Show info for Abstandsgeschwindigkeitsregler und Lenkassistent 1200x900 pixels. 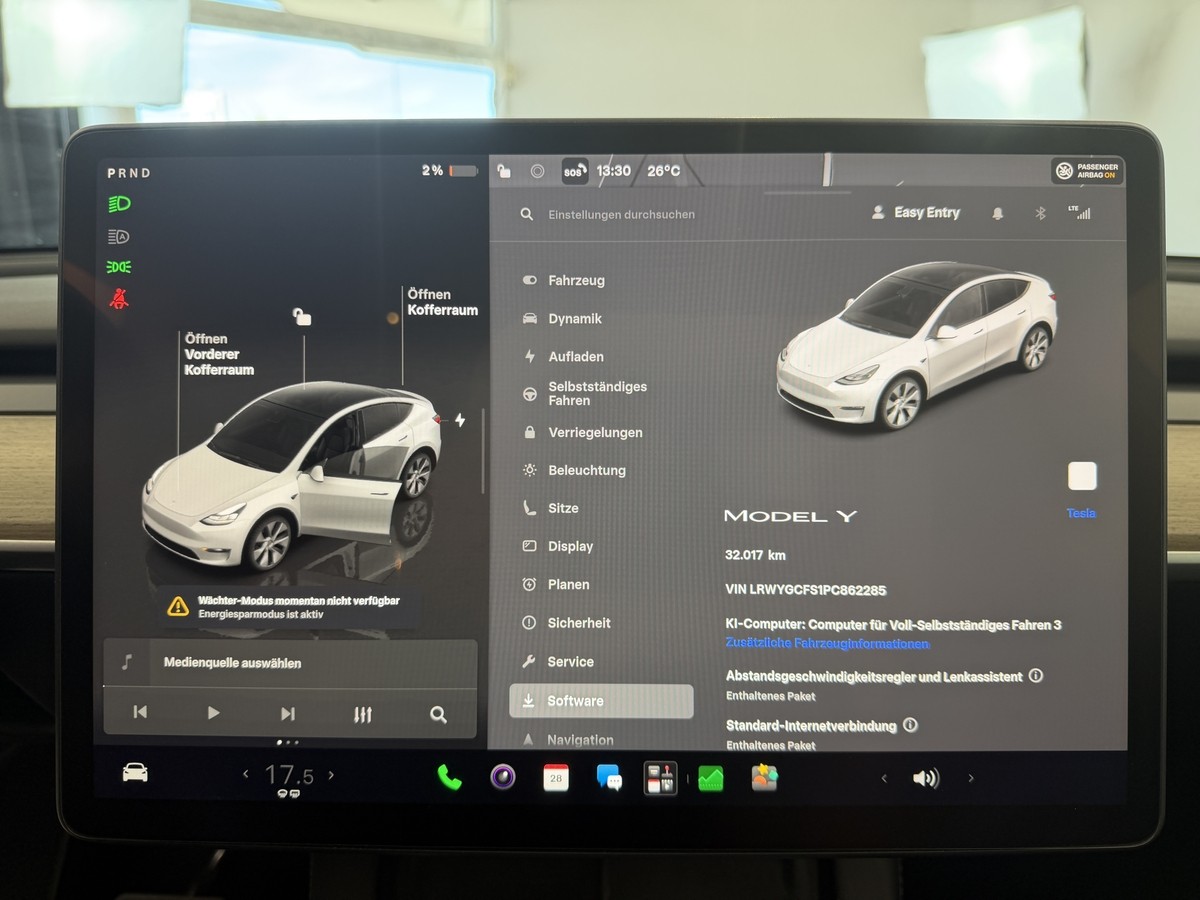pos(1035,675)
